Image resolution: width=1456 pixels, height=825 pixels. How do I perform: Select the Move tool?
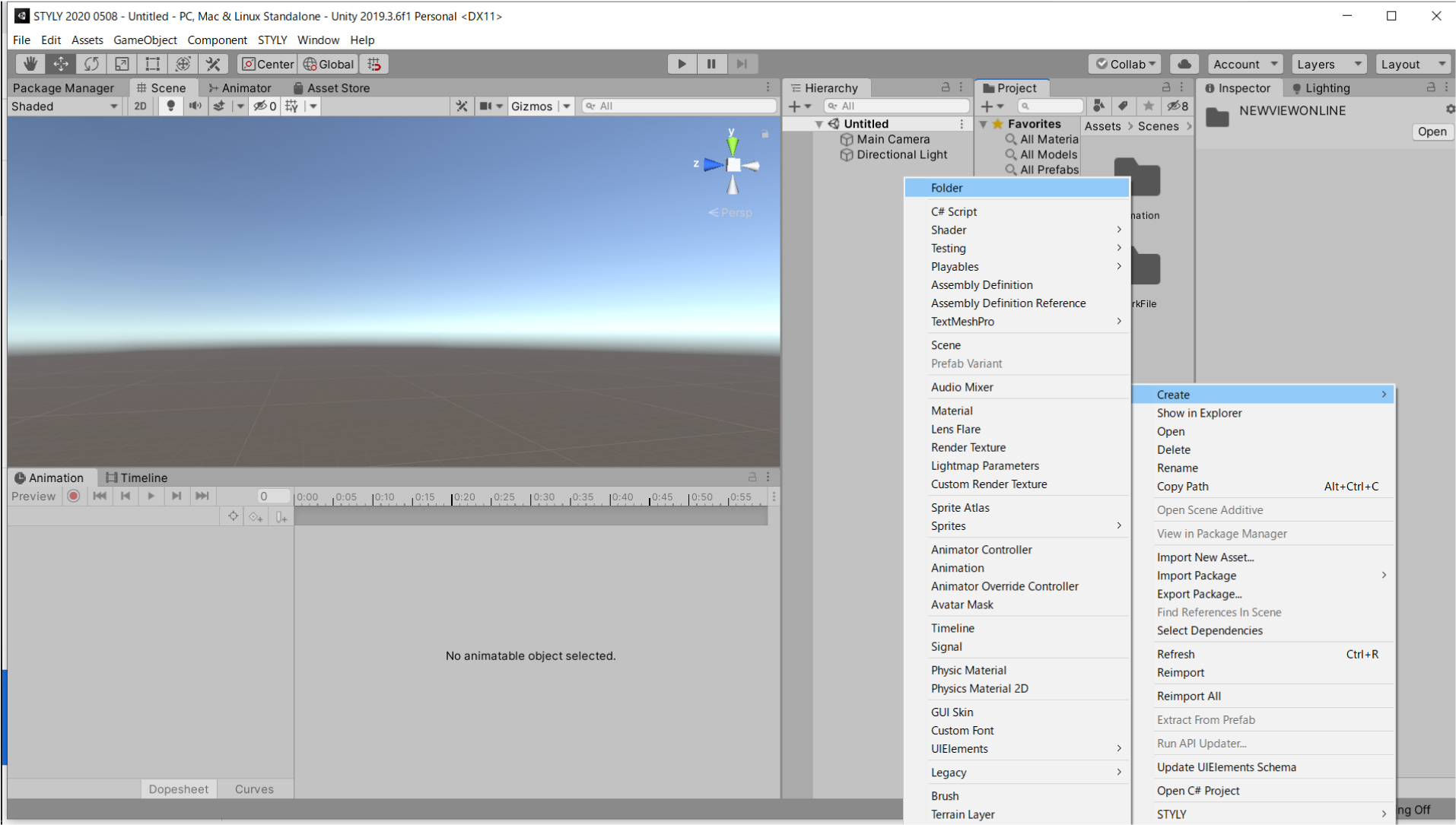pos(61,64)
